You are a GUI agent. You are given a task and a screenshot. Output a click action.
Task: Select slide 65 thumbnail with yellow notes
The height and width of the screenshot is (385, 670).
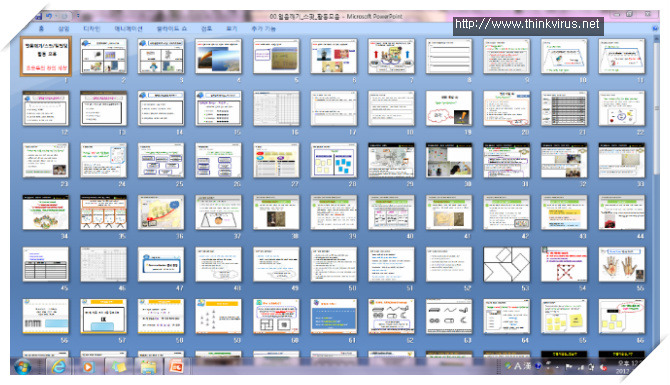coord(564,317)
